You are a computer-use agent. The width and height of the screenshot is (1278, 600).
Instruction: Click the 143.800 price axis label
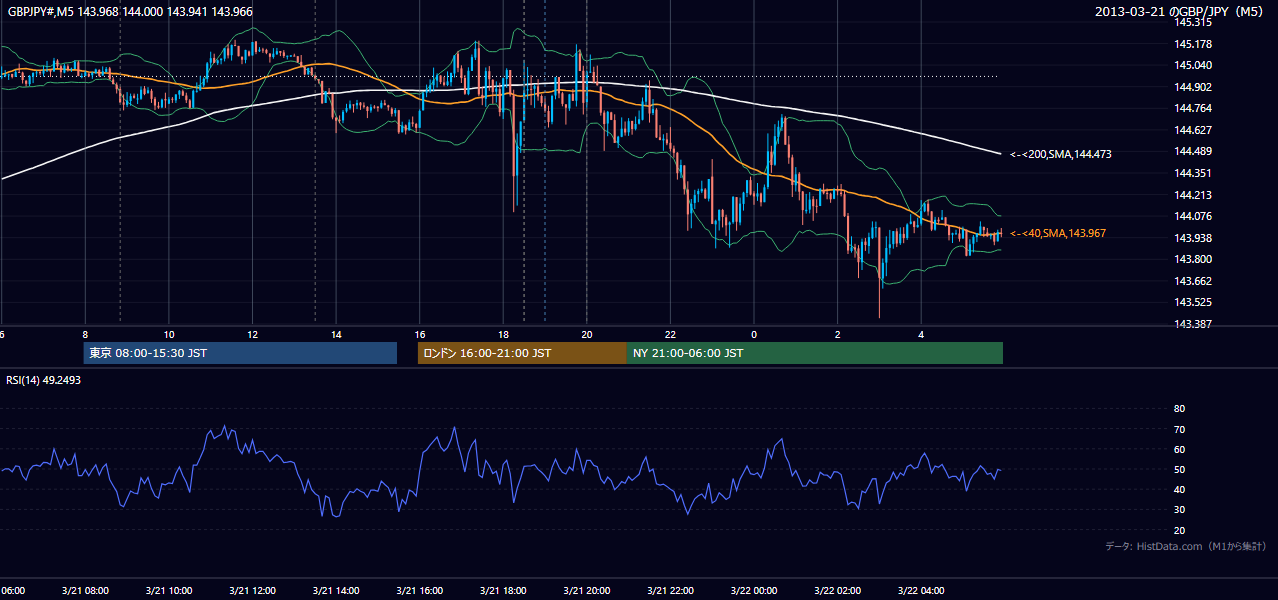(x=1192, y=259)
